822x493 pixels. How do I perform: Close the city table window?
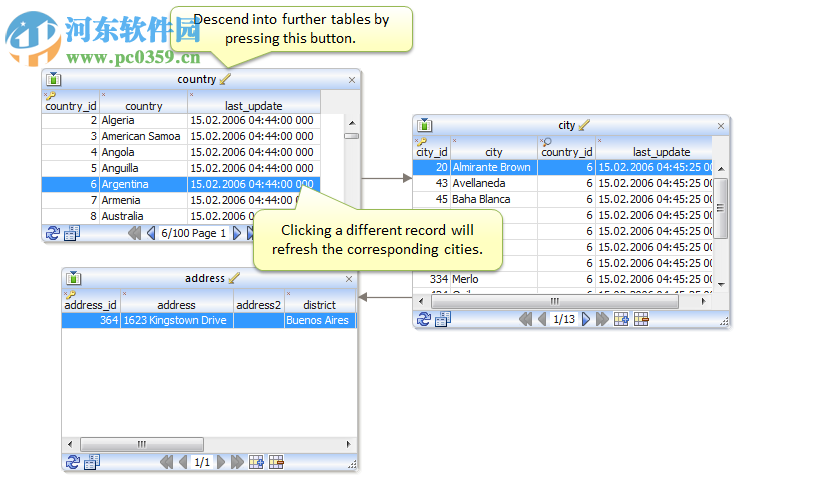[721, 126]
